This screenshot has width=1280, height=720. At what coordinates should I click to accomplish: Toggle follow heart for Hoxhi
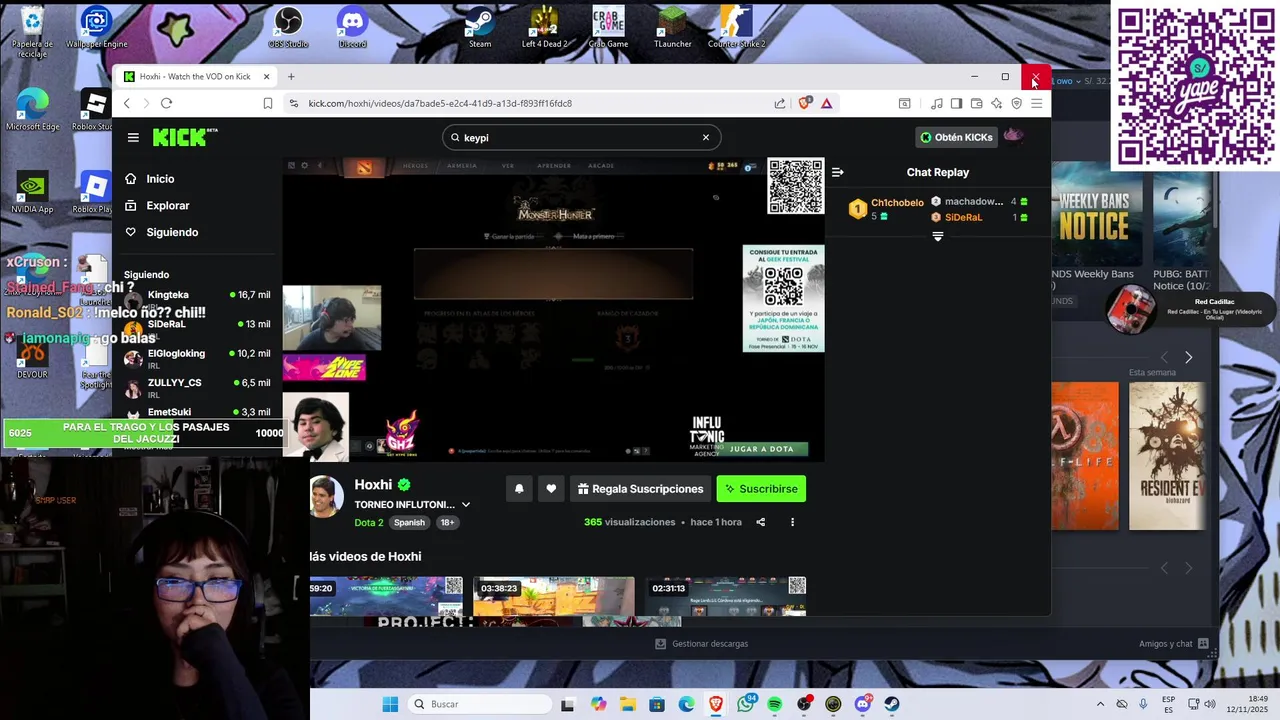[x=551, y=489]
